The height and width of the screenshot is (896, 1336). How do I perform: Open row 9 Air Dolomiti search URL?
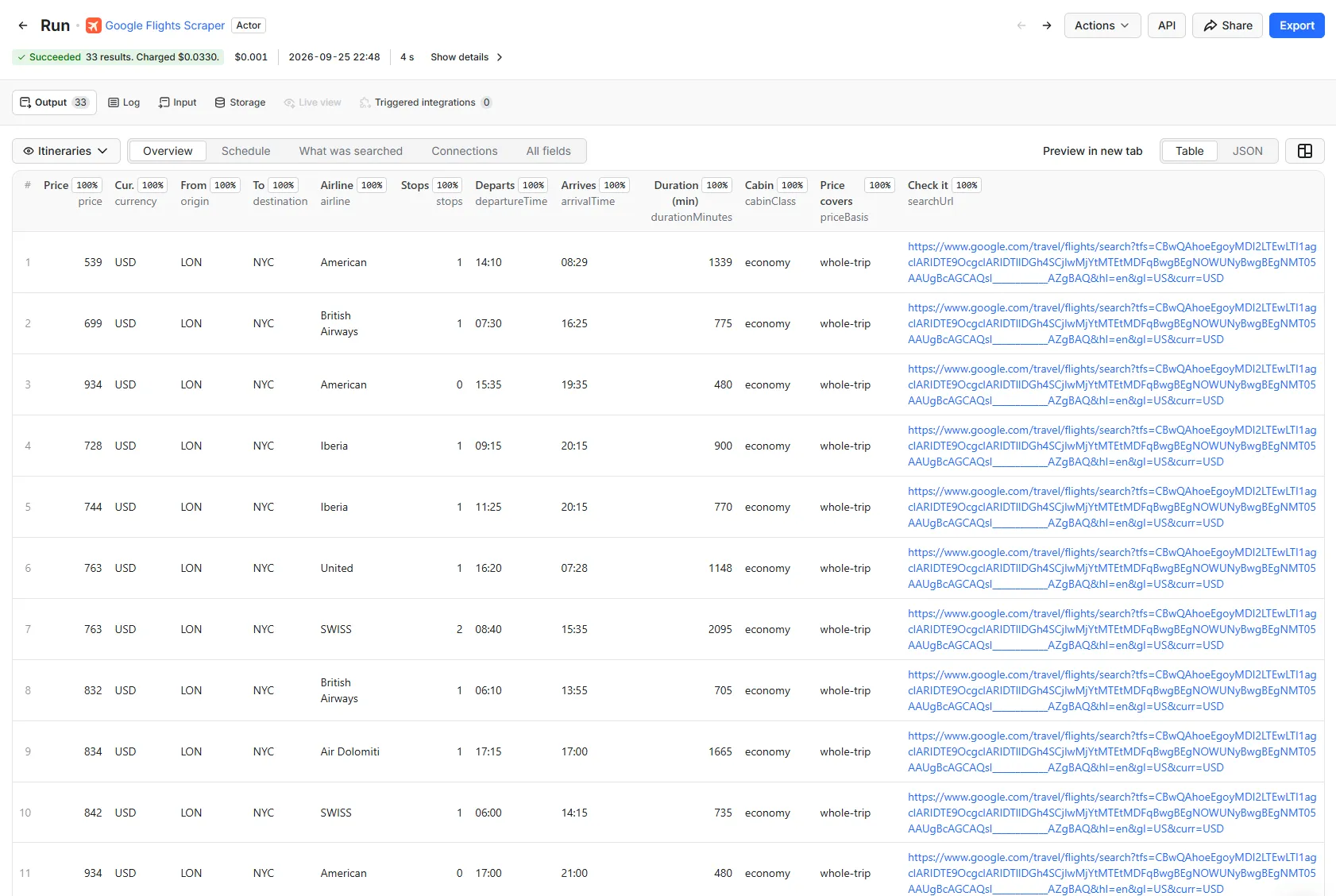coord(1112,751)
